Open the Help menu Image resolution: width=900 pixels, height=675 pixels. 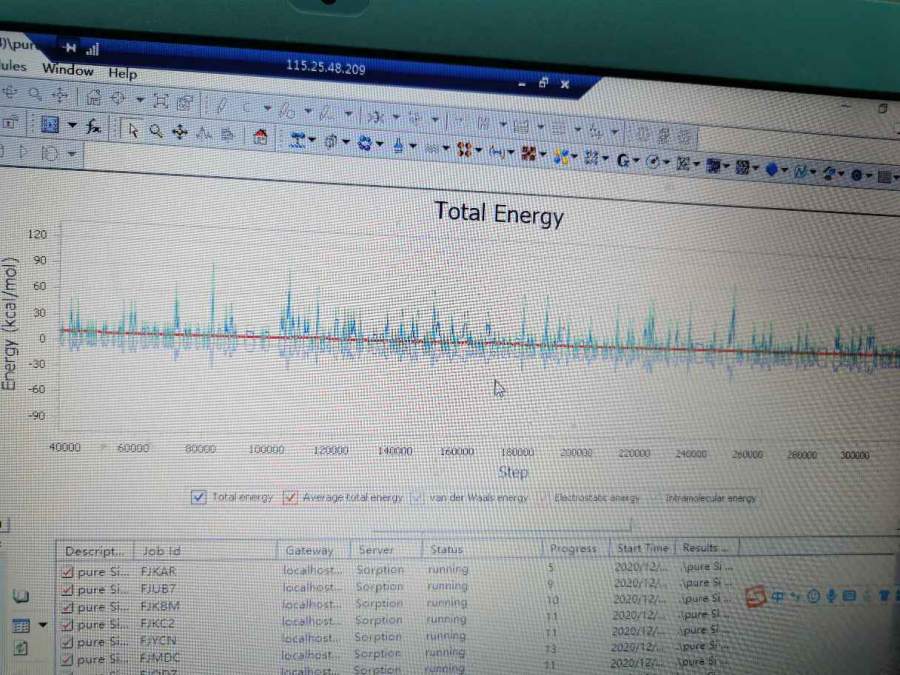[122, 73]
